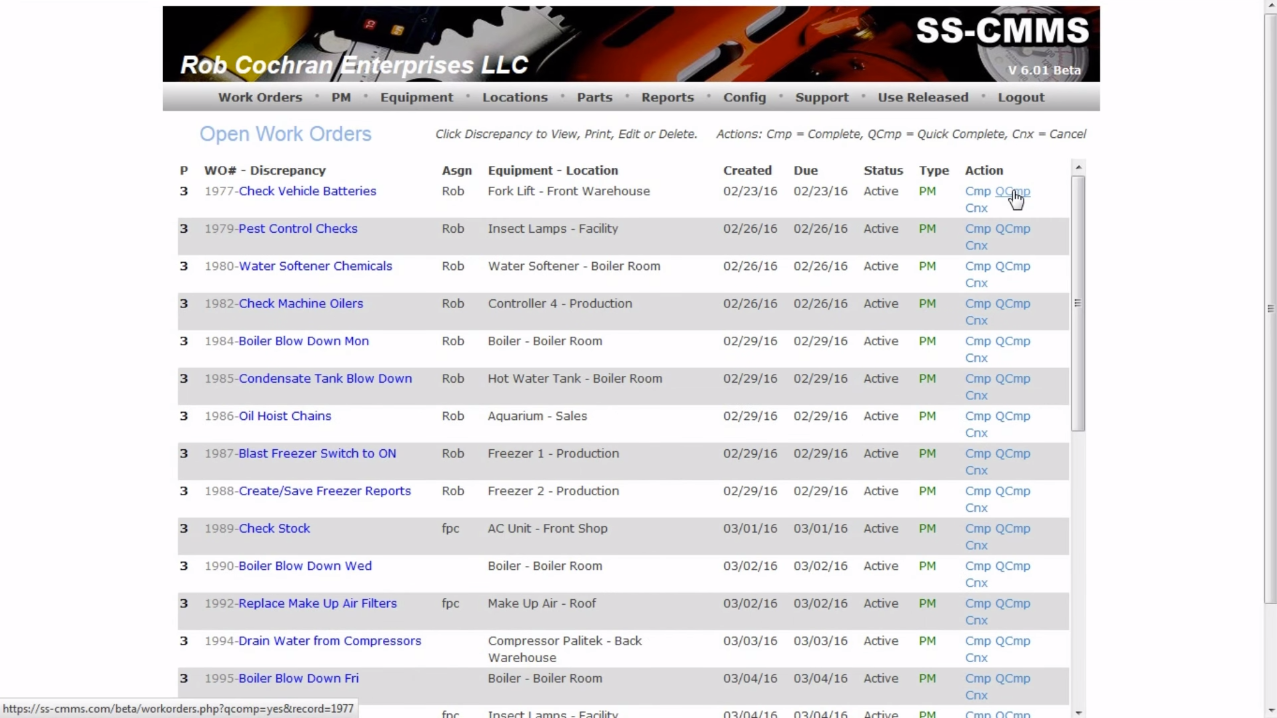Viewport: 1277px width, 718px height.
Task: Open the Support menu
Action: coord(822,97)
